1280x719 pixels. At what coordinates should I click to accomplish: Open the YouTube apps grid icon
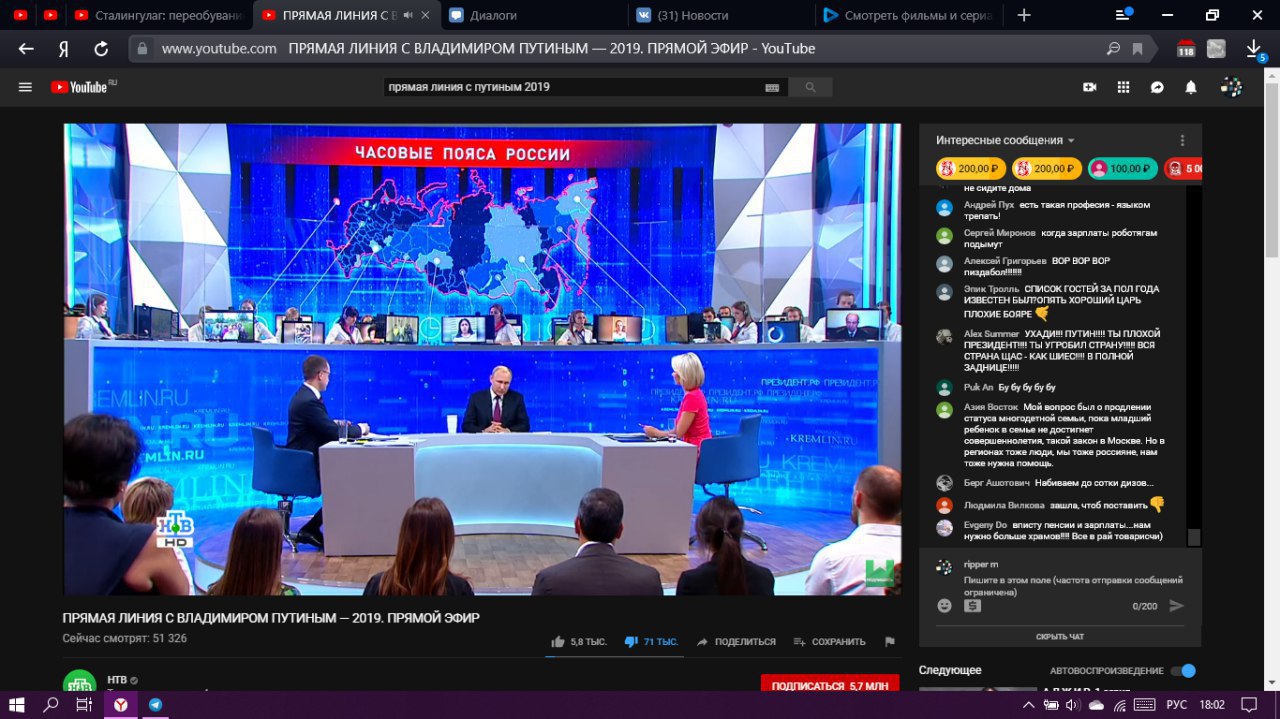(x=1123, y=87)
